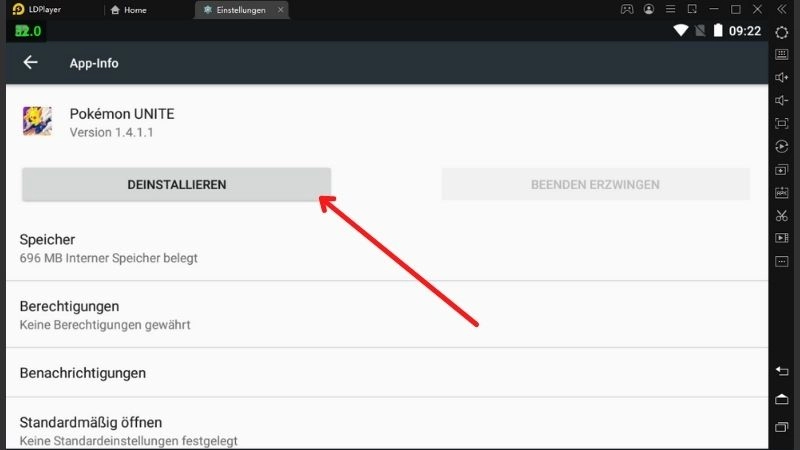Image resolution: width=800 pixels, height=450 pixels.
Task: Maximize the LDPlayer window
Action: tap(736, 9)
